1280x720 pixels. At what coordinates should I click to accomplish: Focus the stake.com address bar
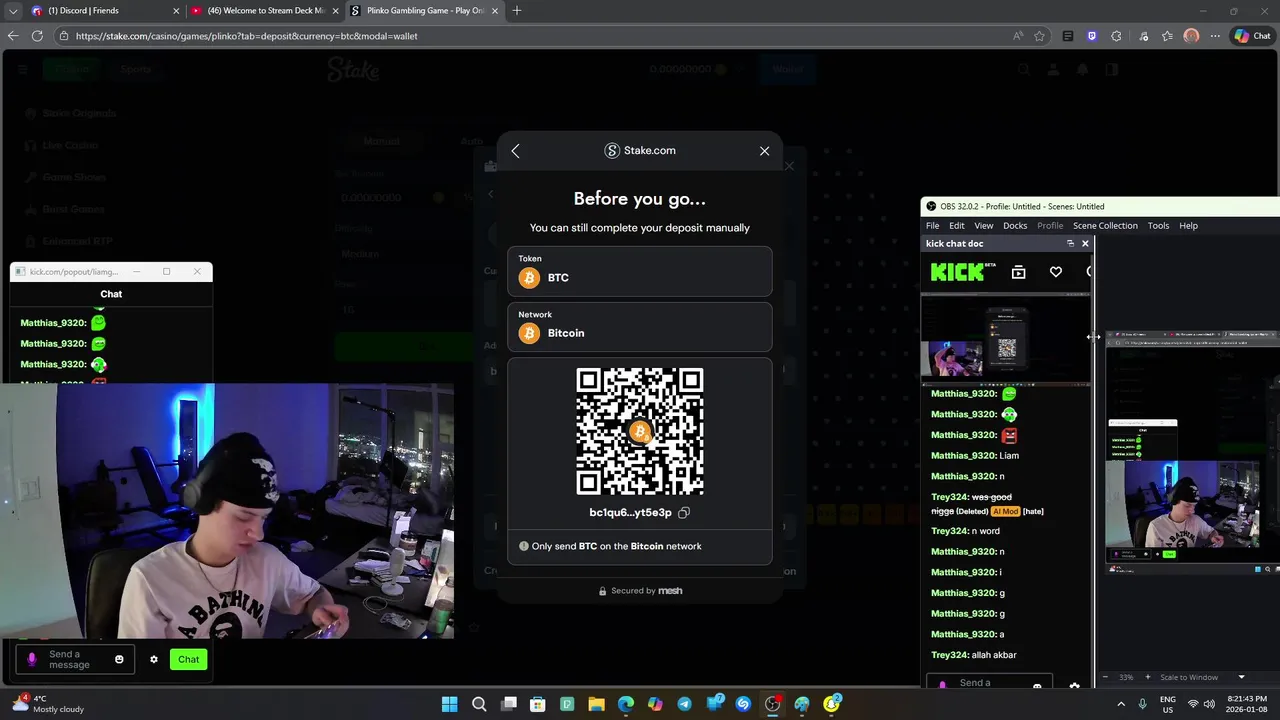[x=540, y=36]
